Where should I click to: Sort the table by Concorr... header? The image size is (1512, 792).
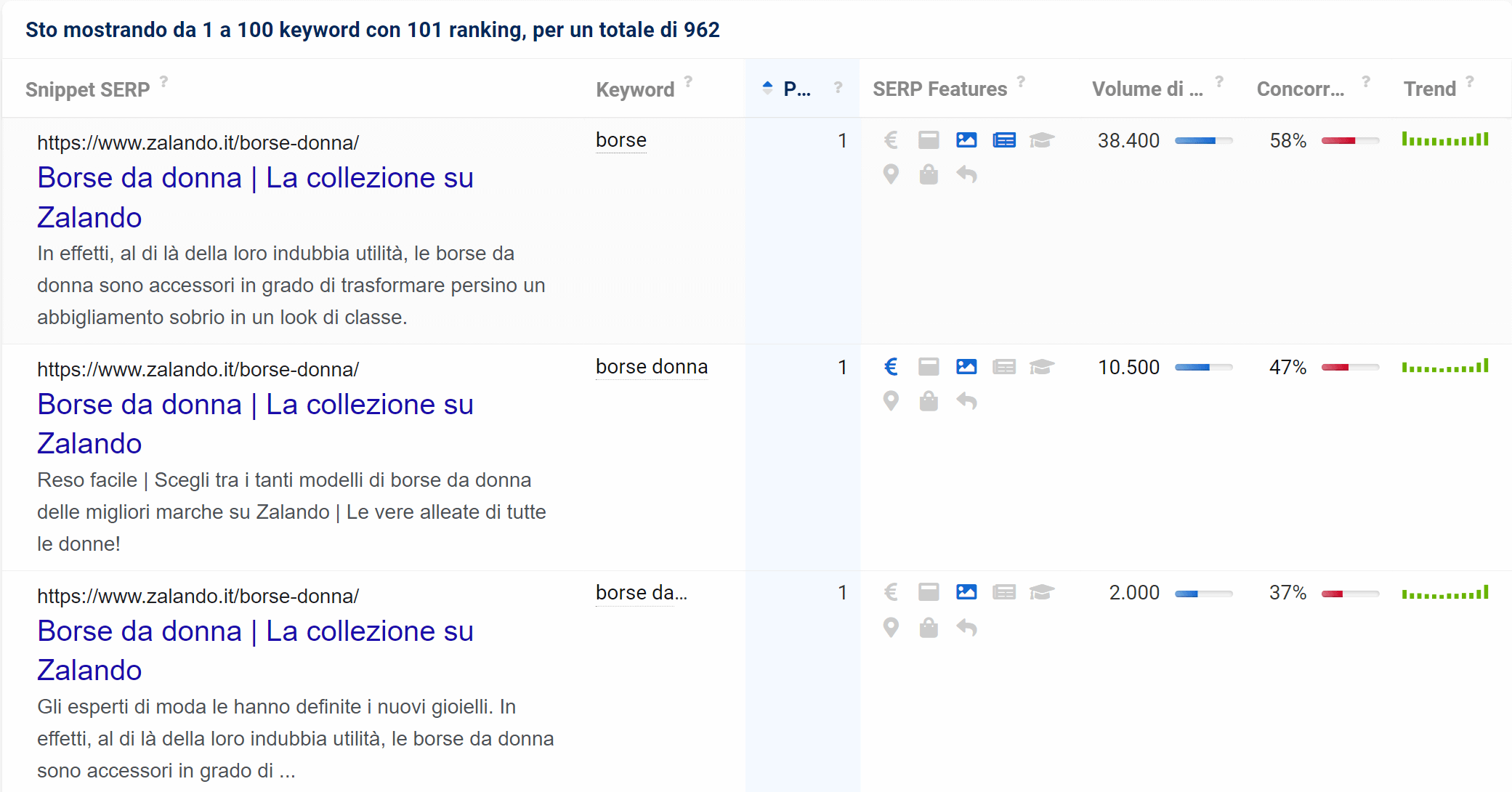(1301, 89)
